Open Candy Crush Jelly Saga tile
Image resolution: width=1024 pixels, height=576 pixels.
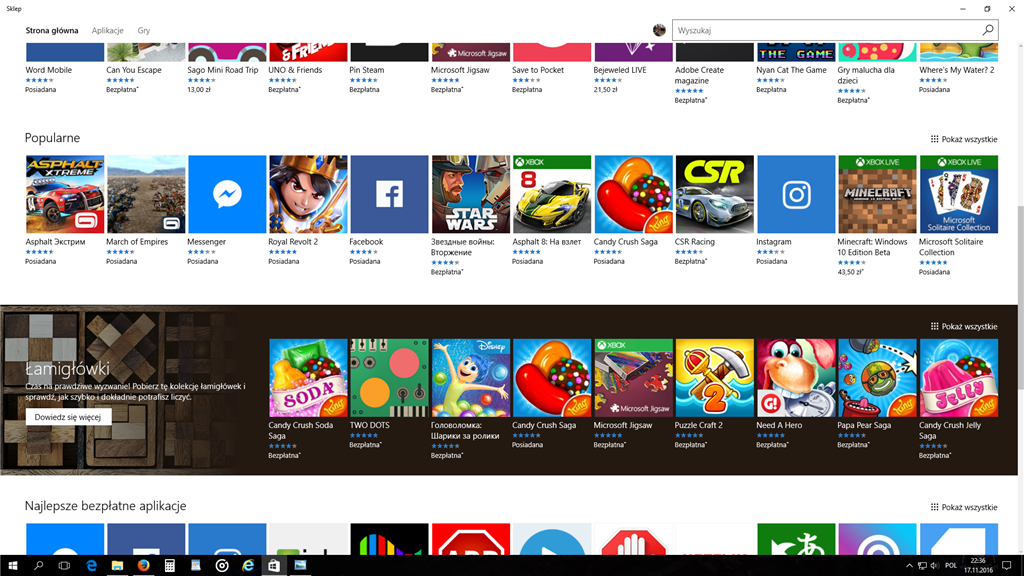[959, 377]
